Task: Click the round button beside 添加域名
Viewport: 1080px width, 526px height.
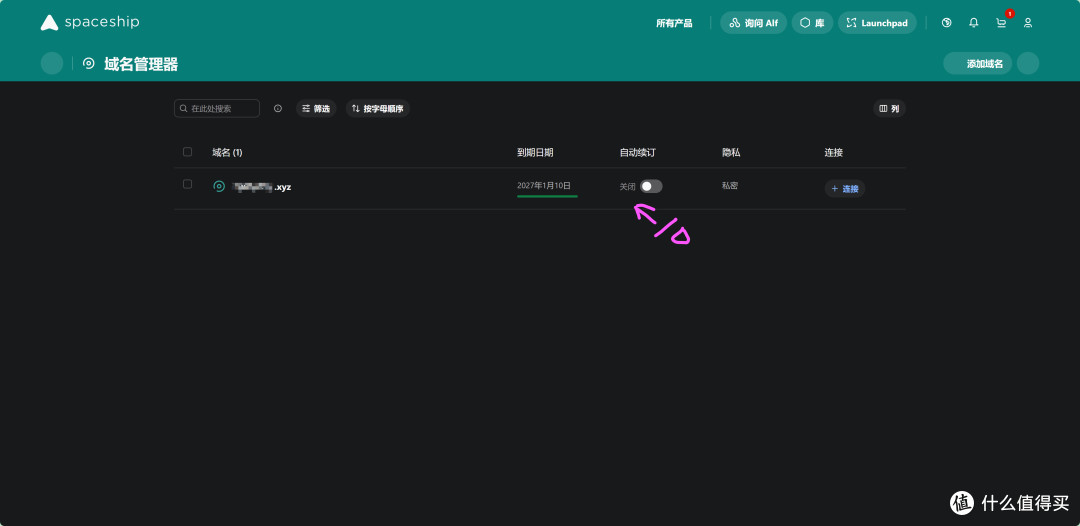Action: pos(1028,63)
